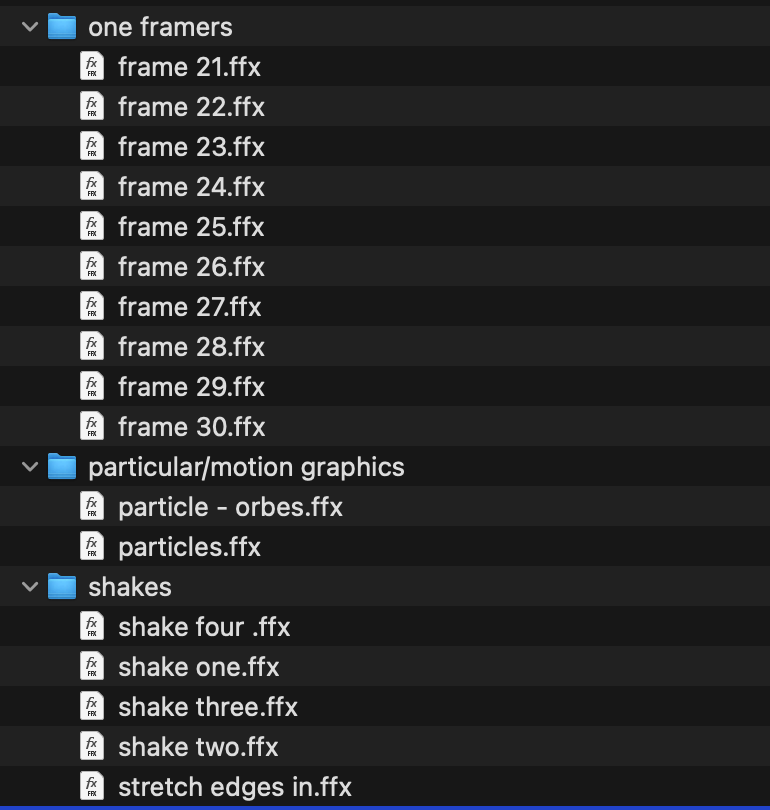Select shake three.ffx file
This screenshot has width=770, height=810.
208,707
